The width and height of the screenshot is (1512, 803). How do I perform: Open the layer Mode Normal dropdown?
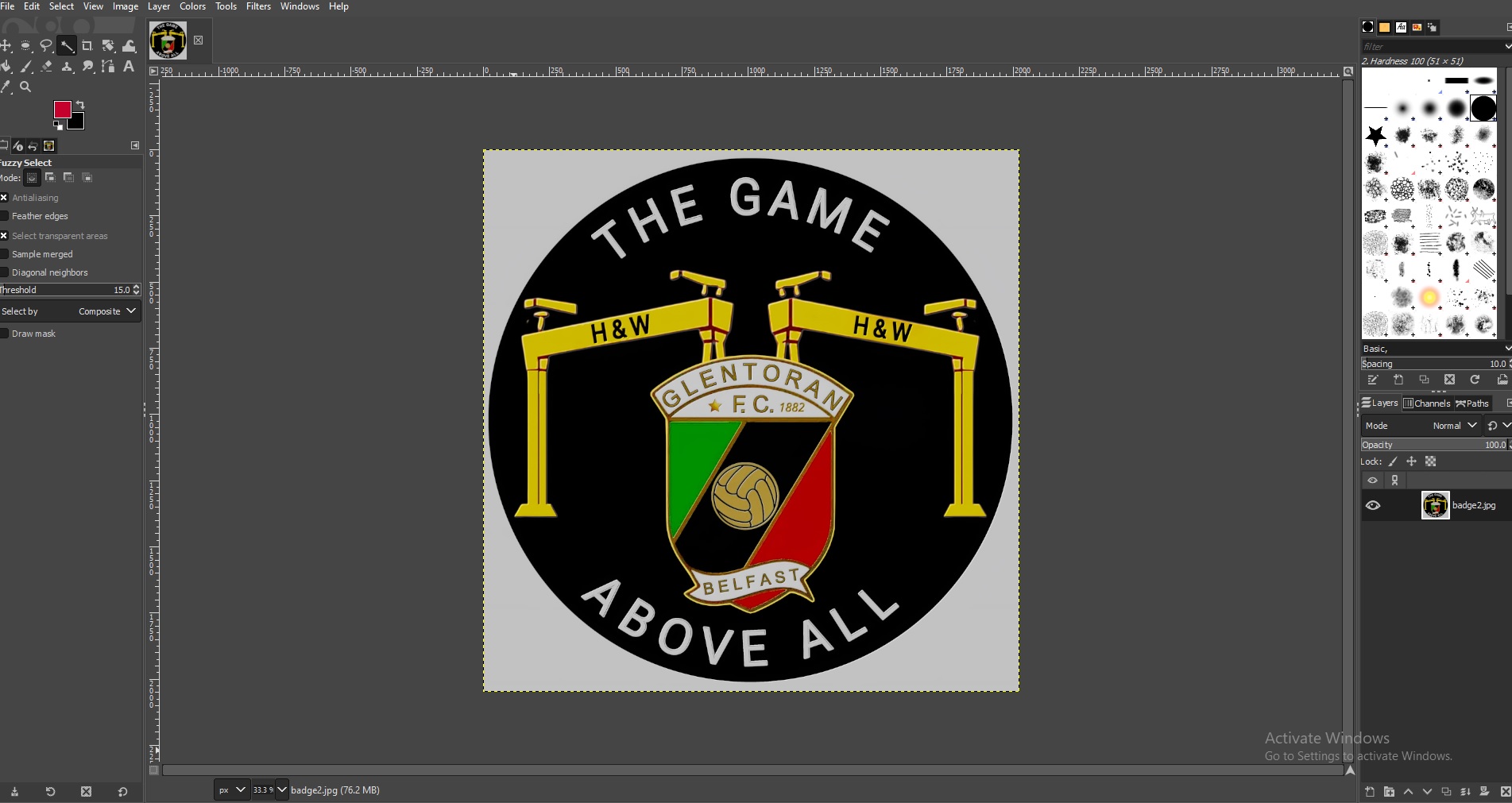click(1421, 426)
